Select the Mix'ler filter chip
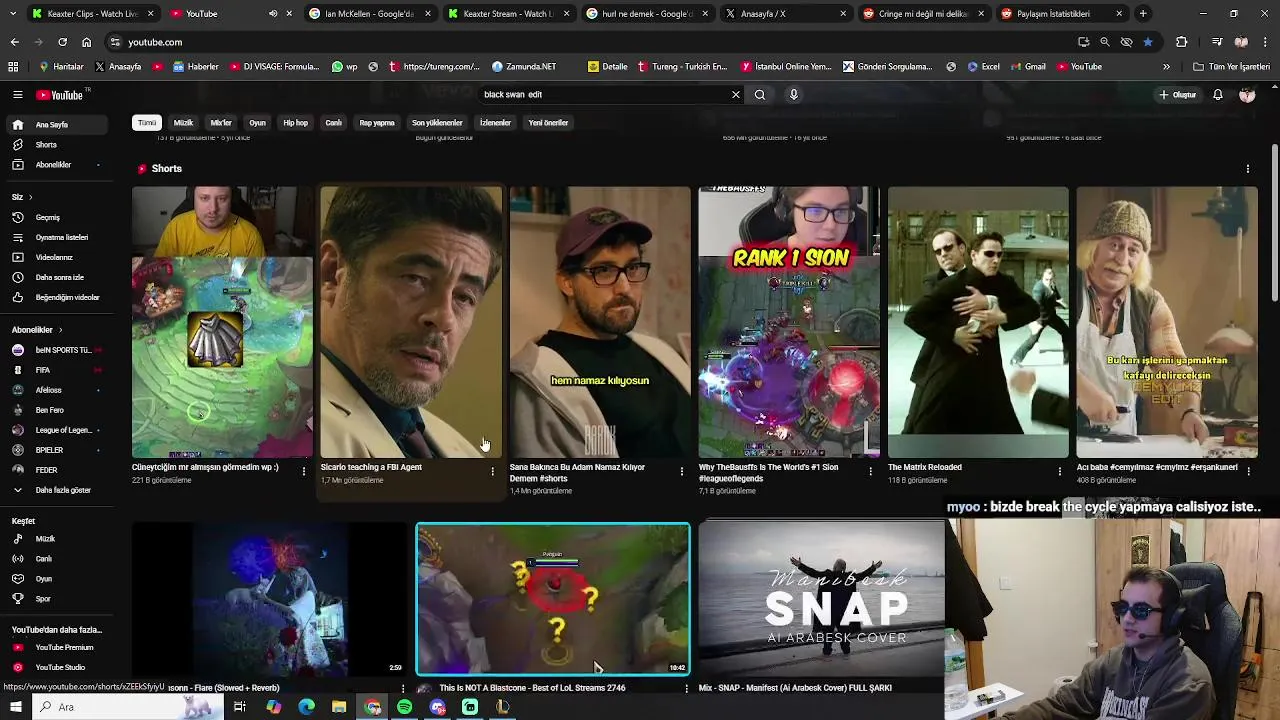 click(x=221, y=123)
